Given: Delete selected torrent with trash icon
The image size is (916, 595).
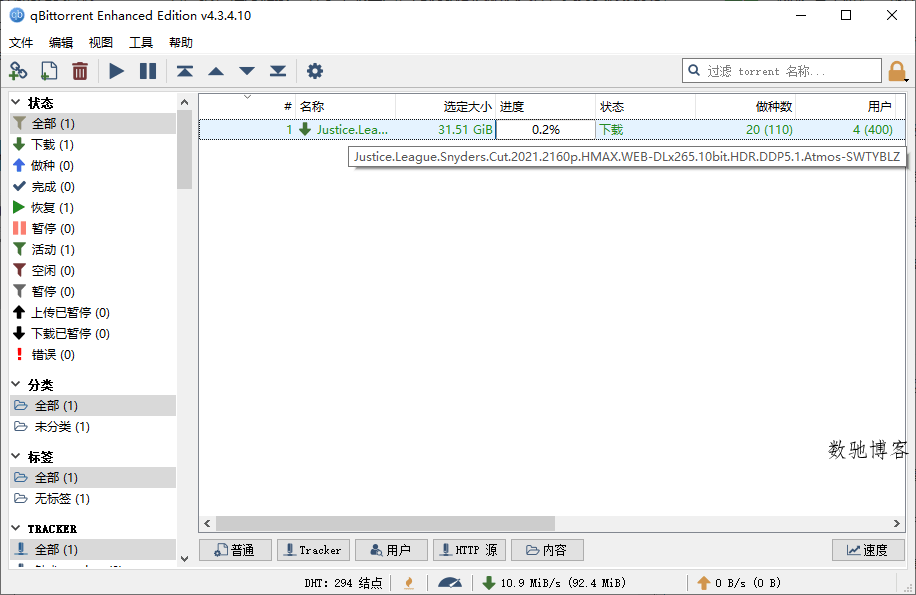Looking at the screenshot, I should 79,71.
